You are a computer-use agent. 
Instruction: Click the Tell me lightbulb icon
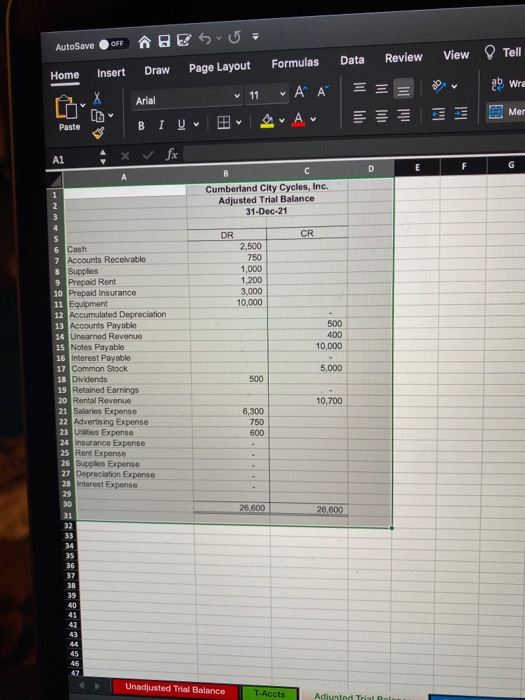pyautogui.click(x=490, y=52)
